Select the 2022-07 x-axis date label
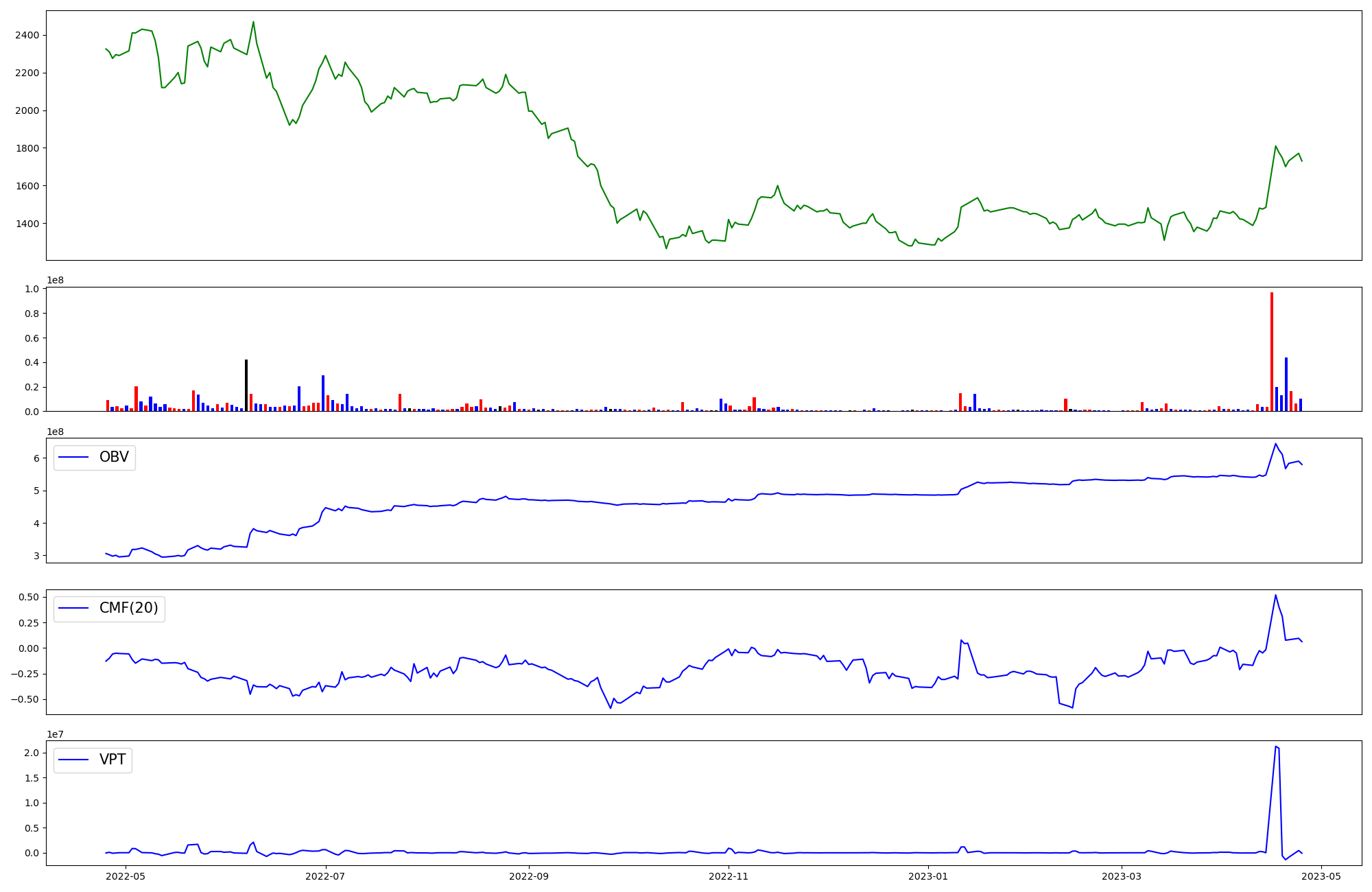 point(325,876)
